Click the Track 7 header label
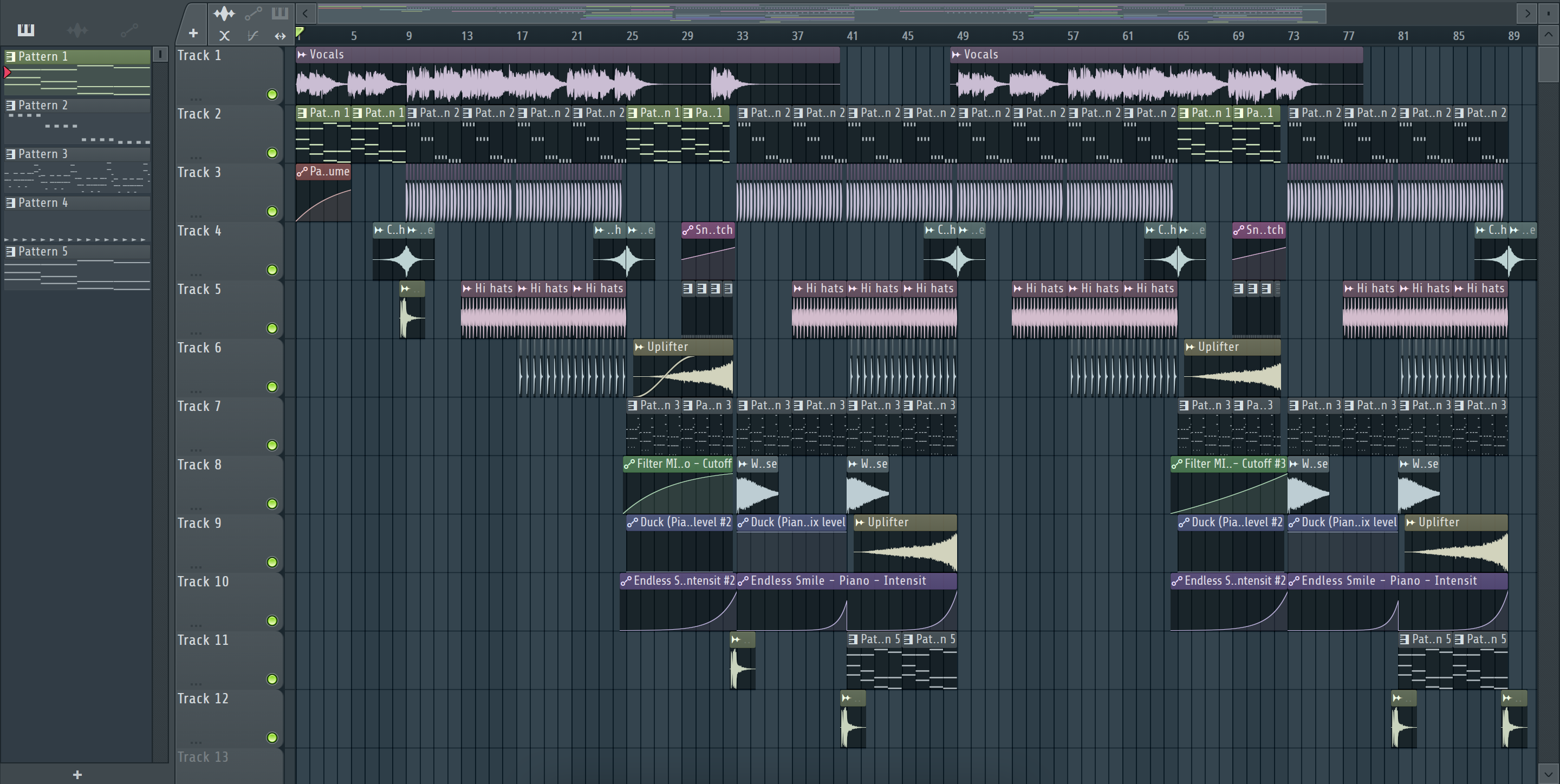Viewport: 1560px width, 784px height. (199, 406)
